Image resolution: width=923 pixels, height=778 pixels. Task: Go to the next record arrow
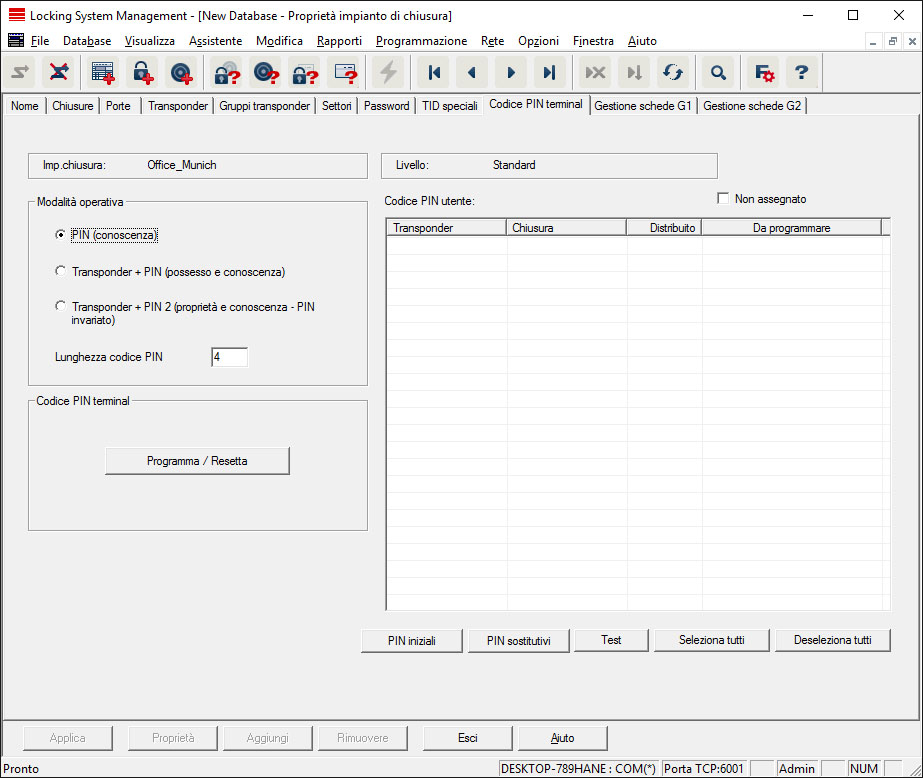pyautogui.click(x=511, y=72)
